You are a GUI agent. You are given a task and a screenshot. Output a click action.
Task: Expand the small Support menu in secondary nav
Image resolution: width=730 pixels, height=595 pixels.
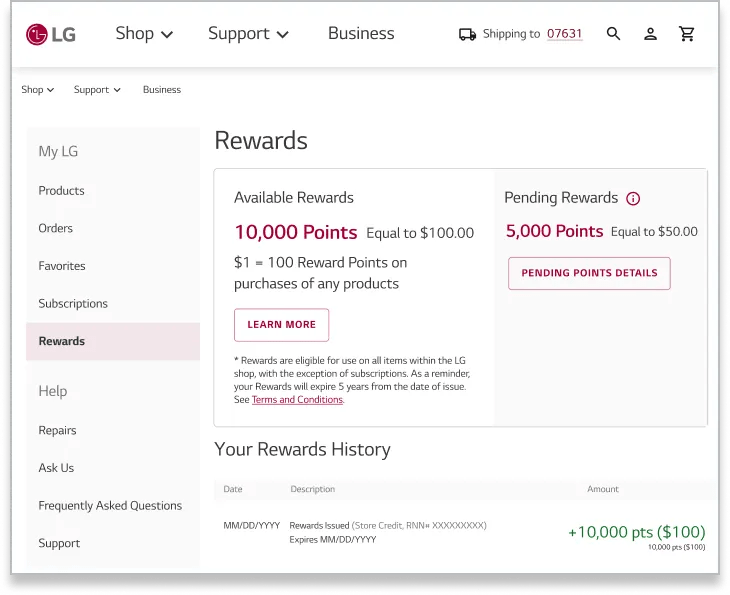[x=97, y=89]
